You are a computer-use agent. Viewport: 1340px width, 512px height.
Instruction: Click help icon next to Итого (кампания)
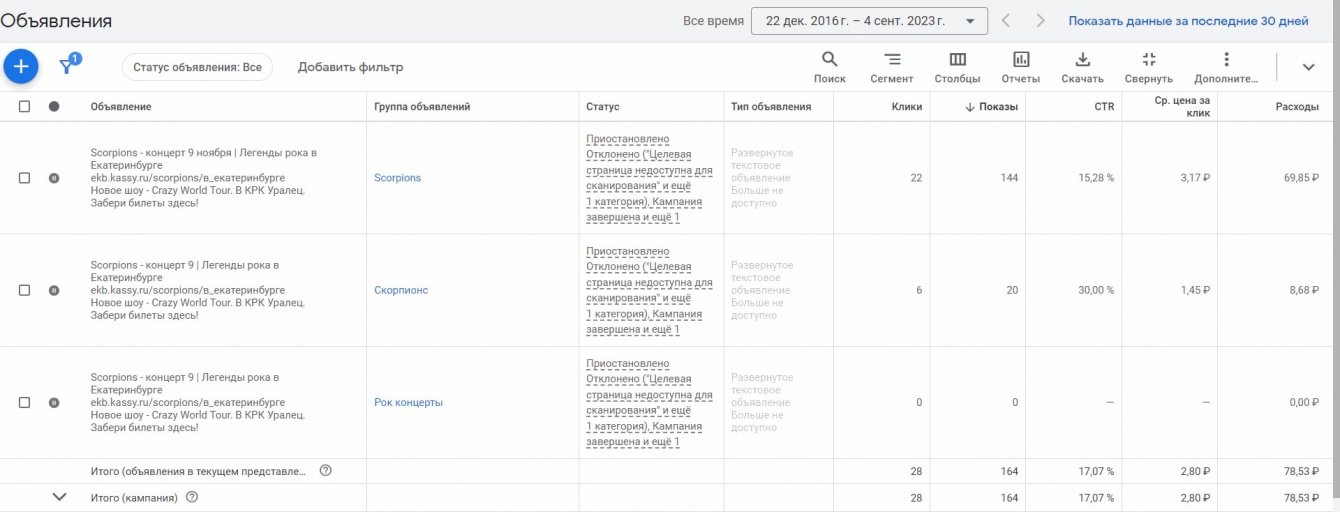[x=192, y=497]
